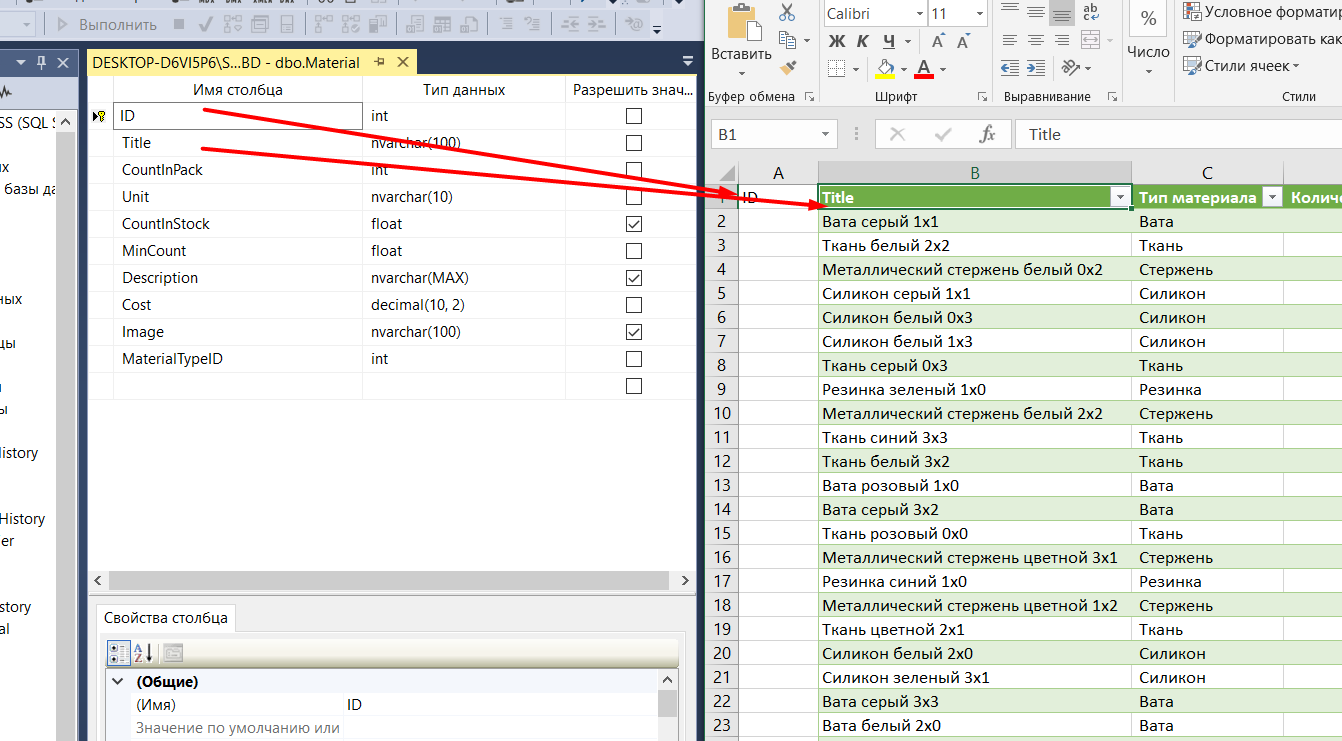Click the designer horizontal scrollbar
The width and height of the screenshot is (1342, 741).
[389, 580]
